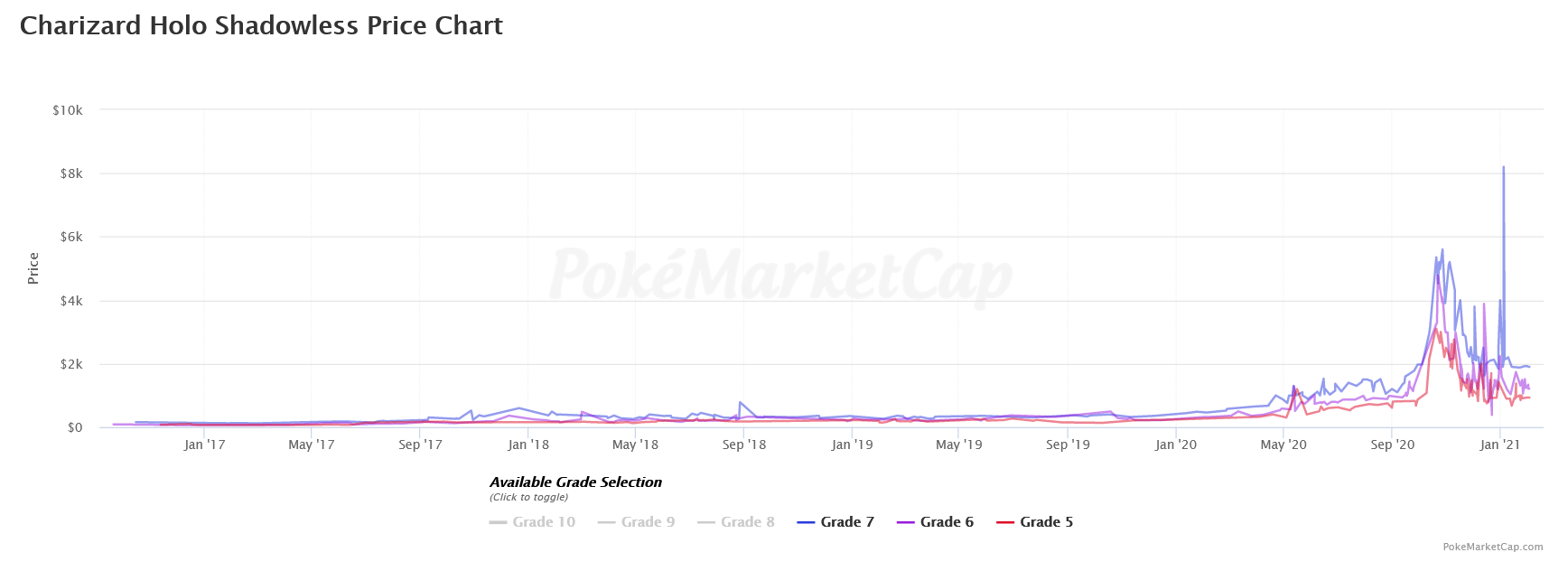Viewport: 1568px width, 571px height.
Task: Click the purple Grade 6 legend line marker
Action: (x=906, y=522)
